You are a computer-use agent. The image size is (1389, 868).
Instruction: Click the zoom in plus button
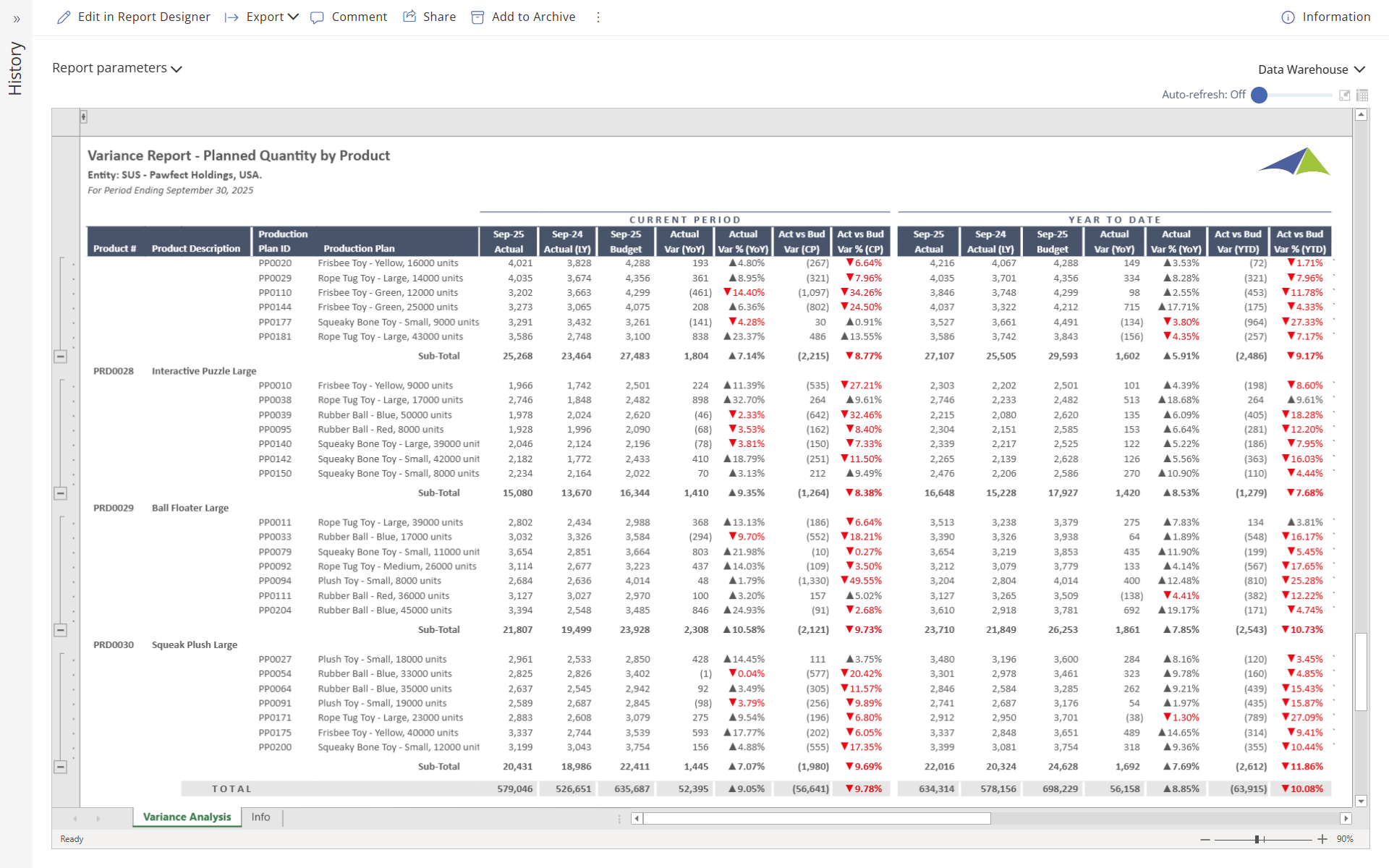[1322, 839]
